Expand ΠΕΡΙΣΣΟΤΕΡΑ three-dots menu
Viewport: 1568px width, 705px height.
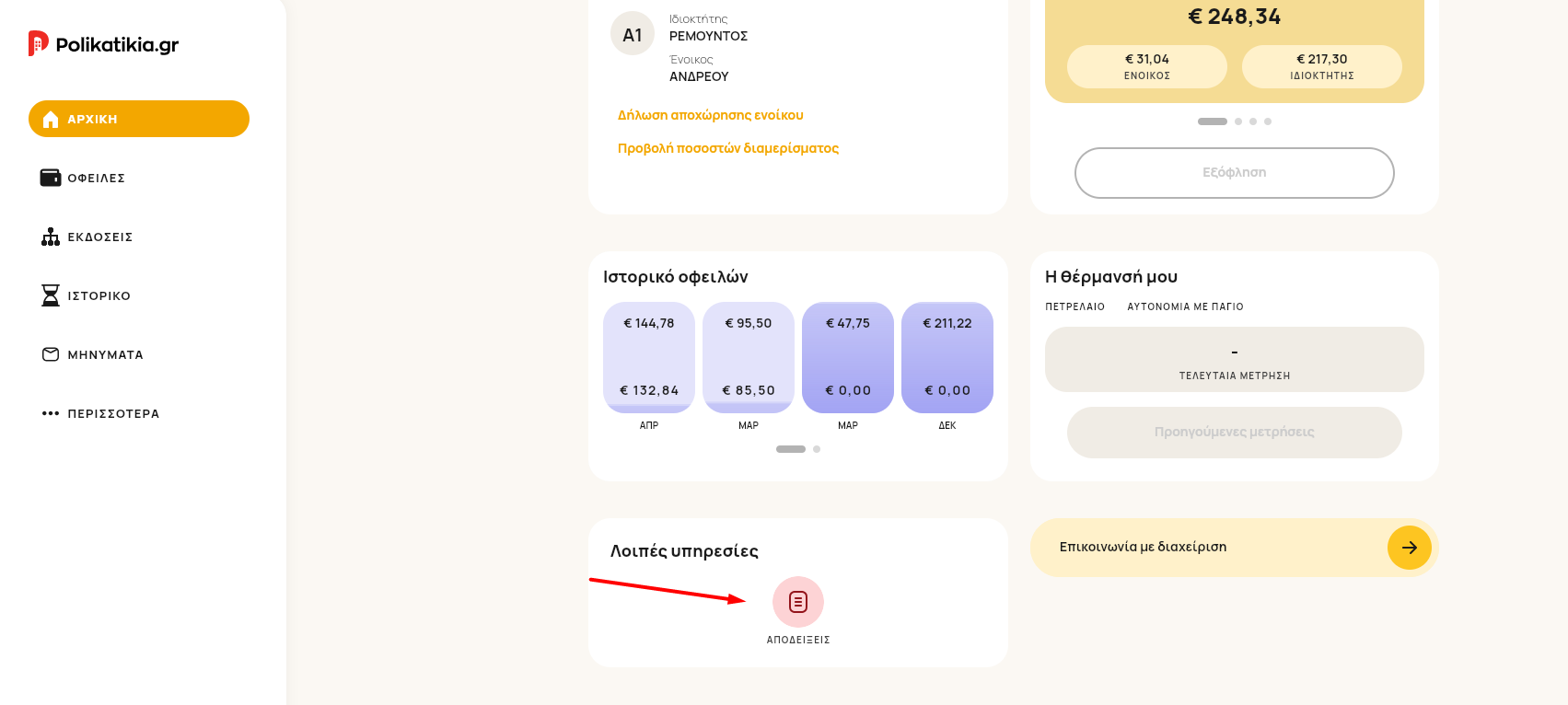point(51,413)
